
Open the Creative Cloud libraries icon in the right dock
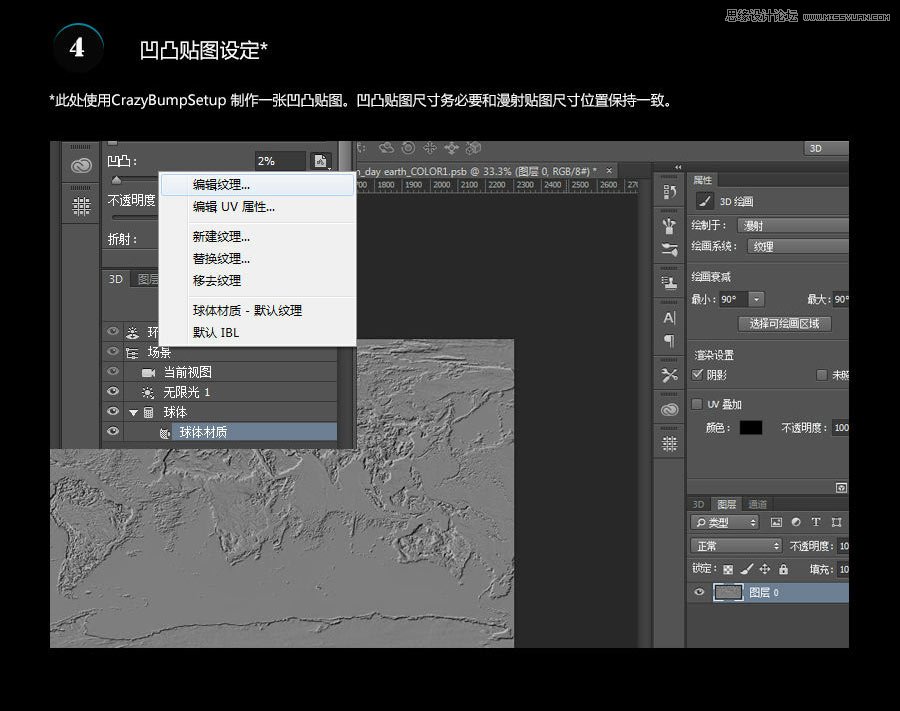tap(669, 410)
